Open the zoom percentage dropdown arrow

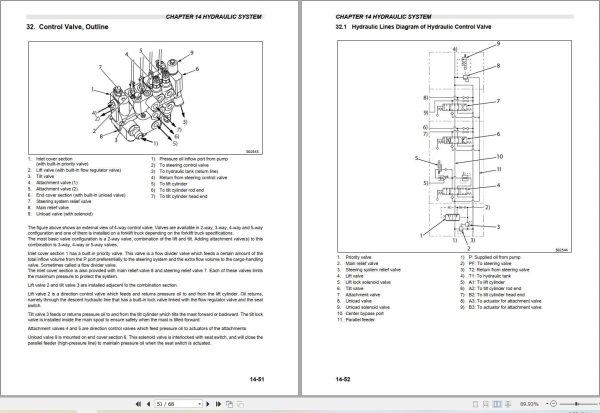point(547,404)
